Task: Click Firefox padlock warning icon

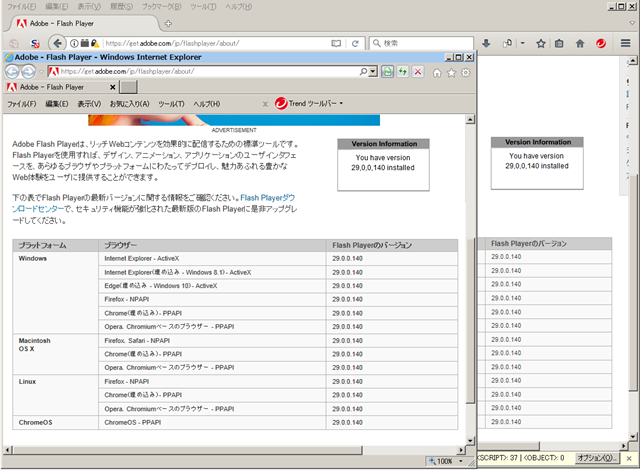Action: tap(95, 43)
